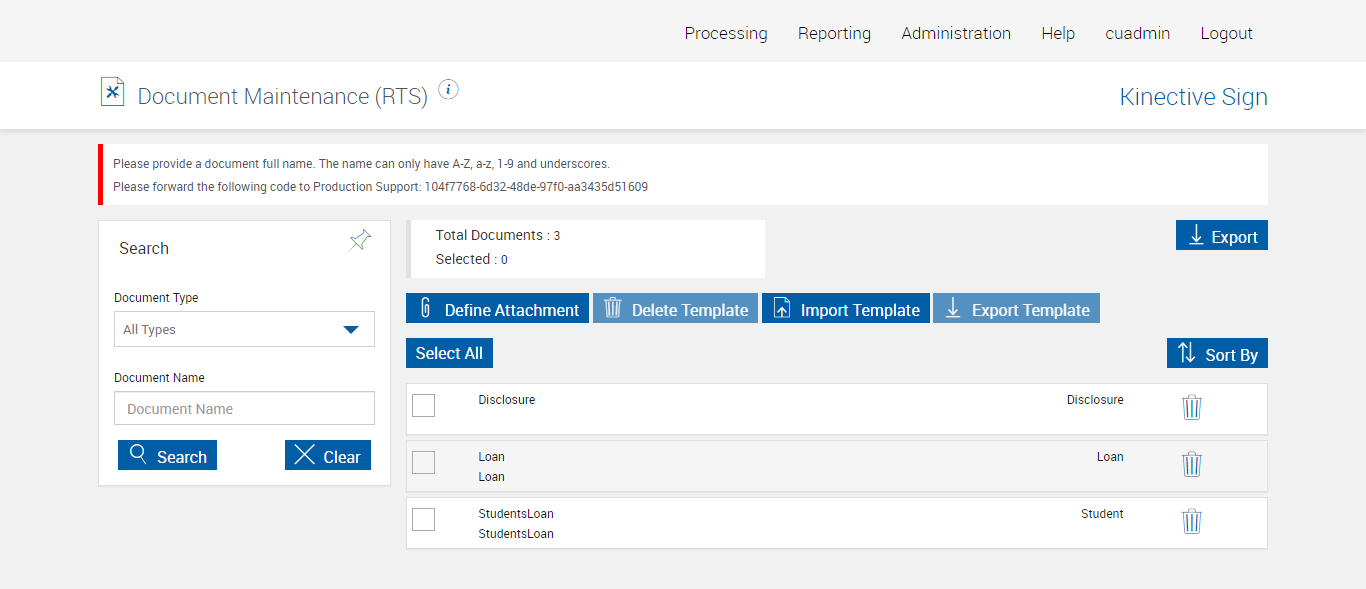
Task: Expand the Document Type dropdown
Action: (x=244, y=329)
